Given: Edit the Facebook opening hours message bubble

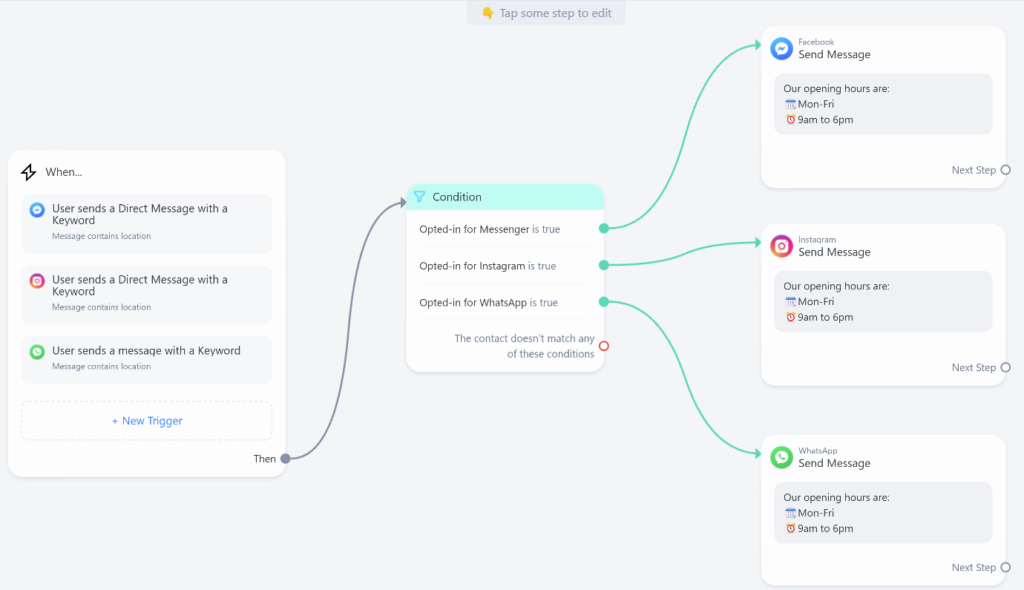Looking at the screenshot, I should pyautogui.click(x=883, y=104).
